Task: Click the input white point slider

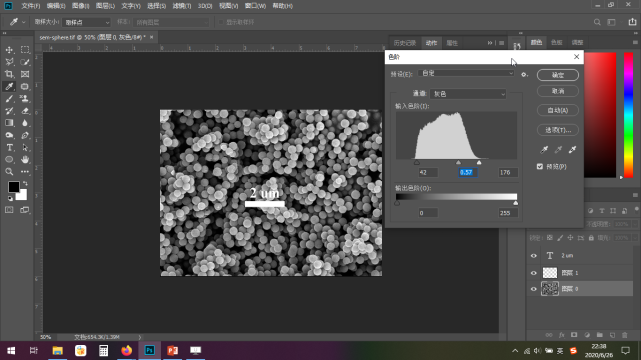Action: coord(479,163)
